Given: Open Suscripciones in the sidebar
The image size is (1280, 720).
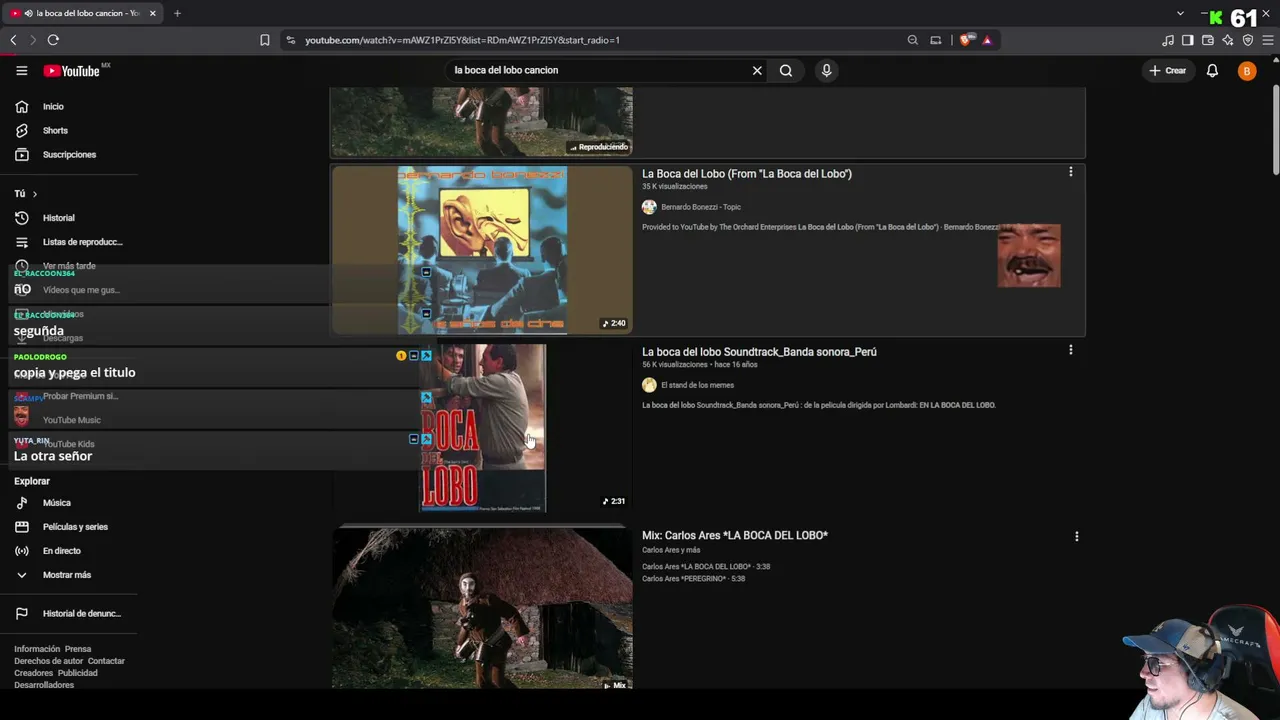Looking at the screenshot, I should (x=67, y=155).
